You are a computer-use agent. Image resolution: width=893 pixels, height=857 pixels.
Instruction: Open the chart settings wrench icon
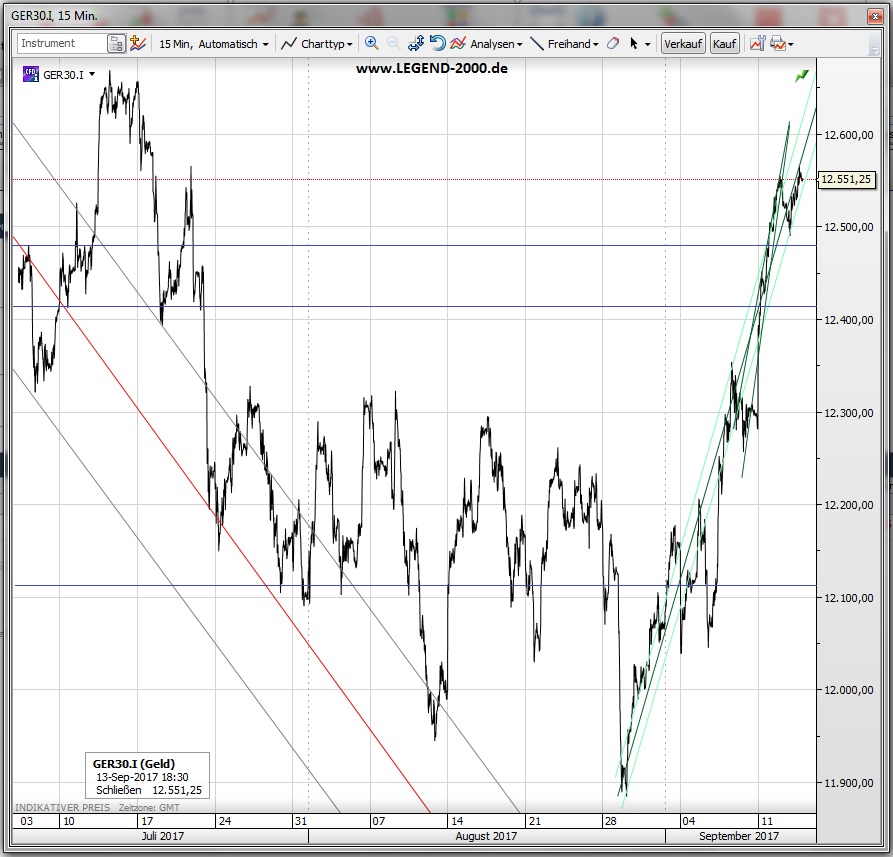coord(756,44)
